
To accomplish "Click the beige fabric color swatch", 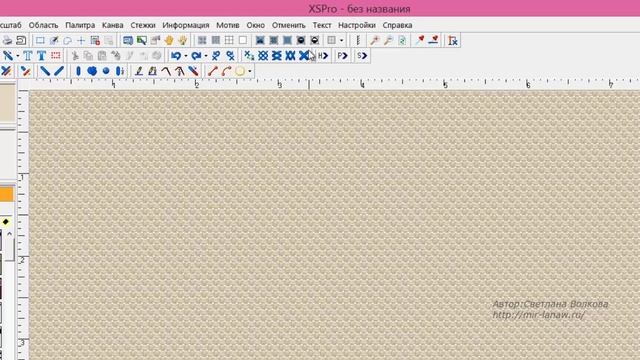I will coord(7,103).
